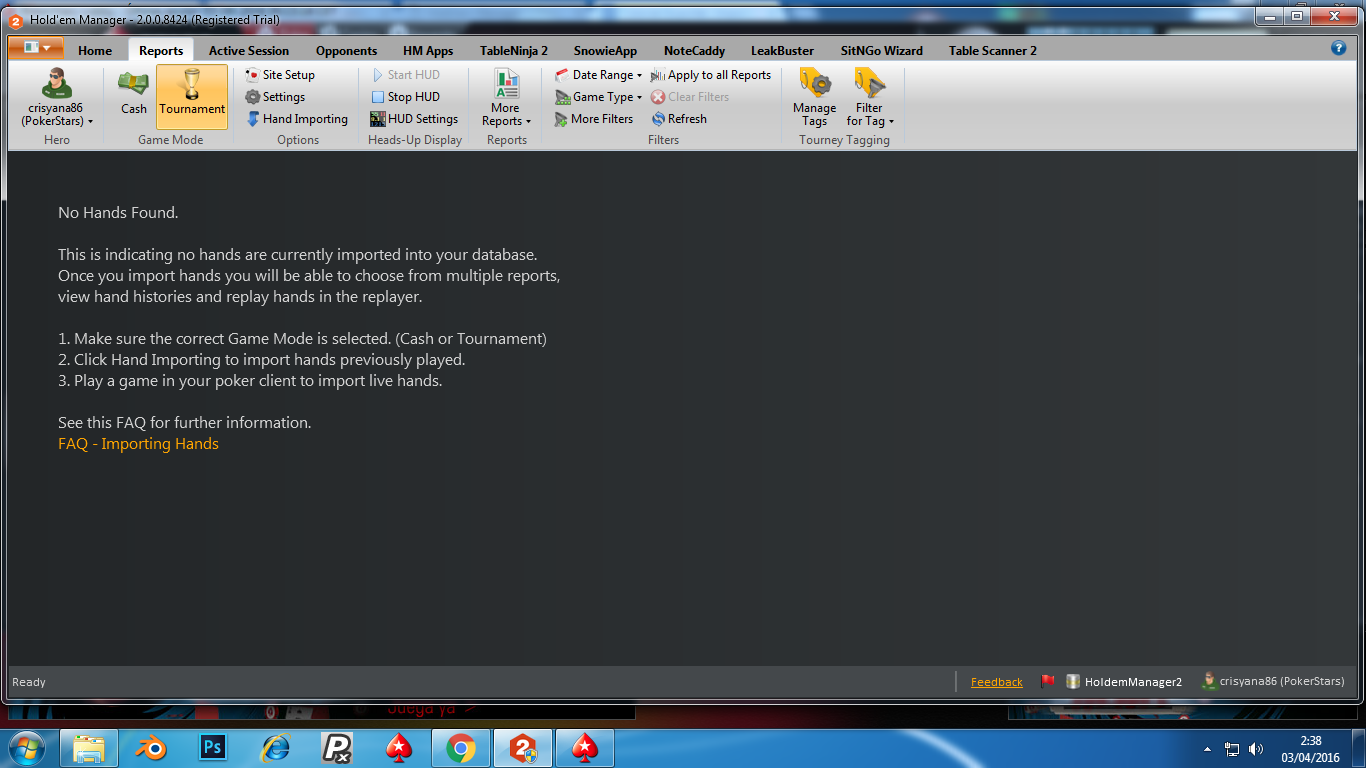This screenshot has height=768, width=1366.
Task: Select Cash game mode
Action: click(x=134, y=98)
